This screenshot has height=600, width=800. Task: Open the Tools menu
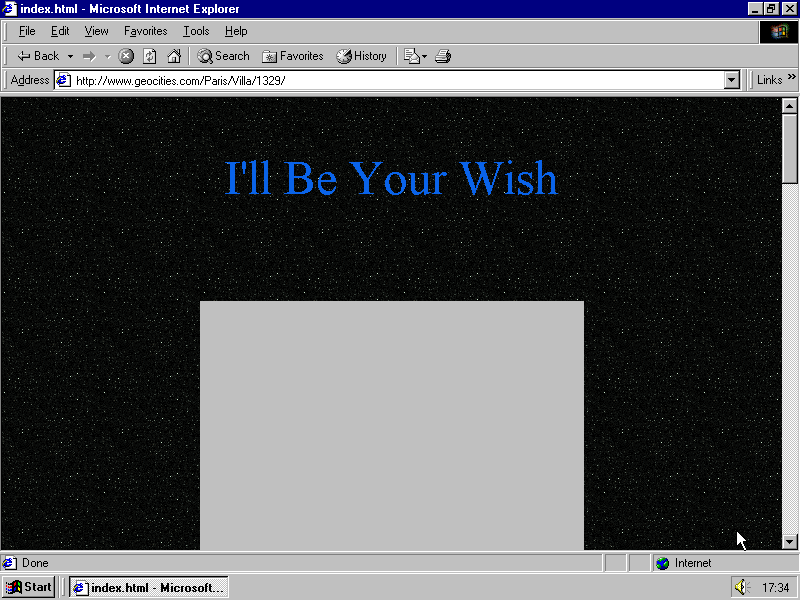pos(196,31)
